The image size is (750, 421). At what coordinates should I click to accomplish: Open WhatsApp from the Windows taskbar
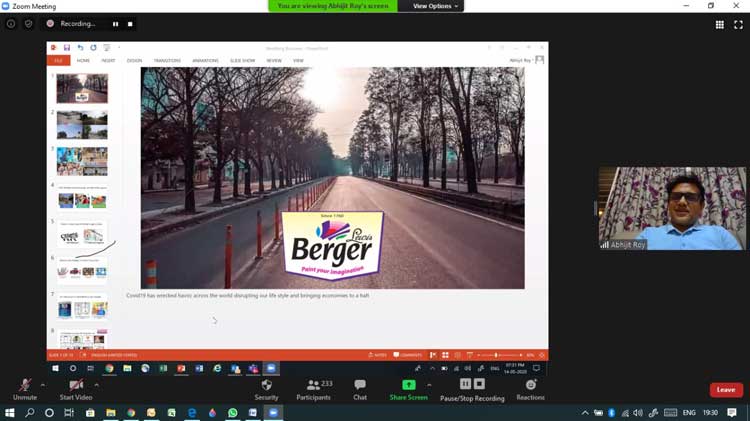click(232, 412)
